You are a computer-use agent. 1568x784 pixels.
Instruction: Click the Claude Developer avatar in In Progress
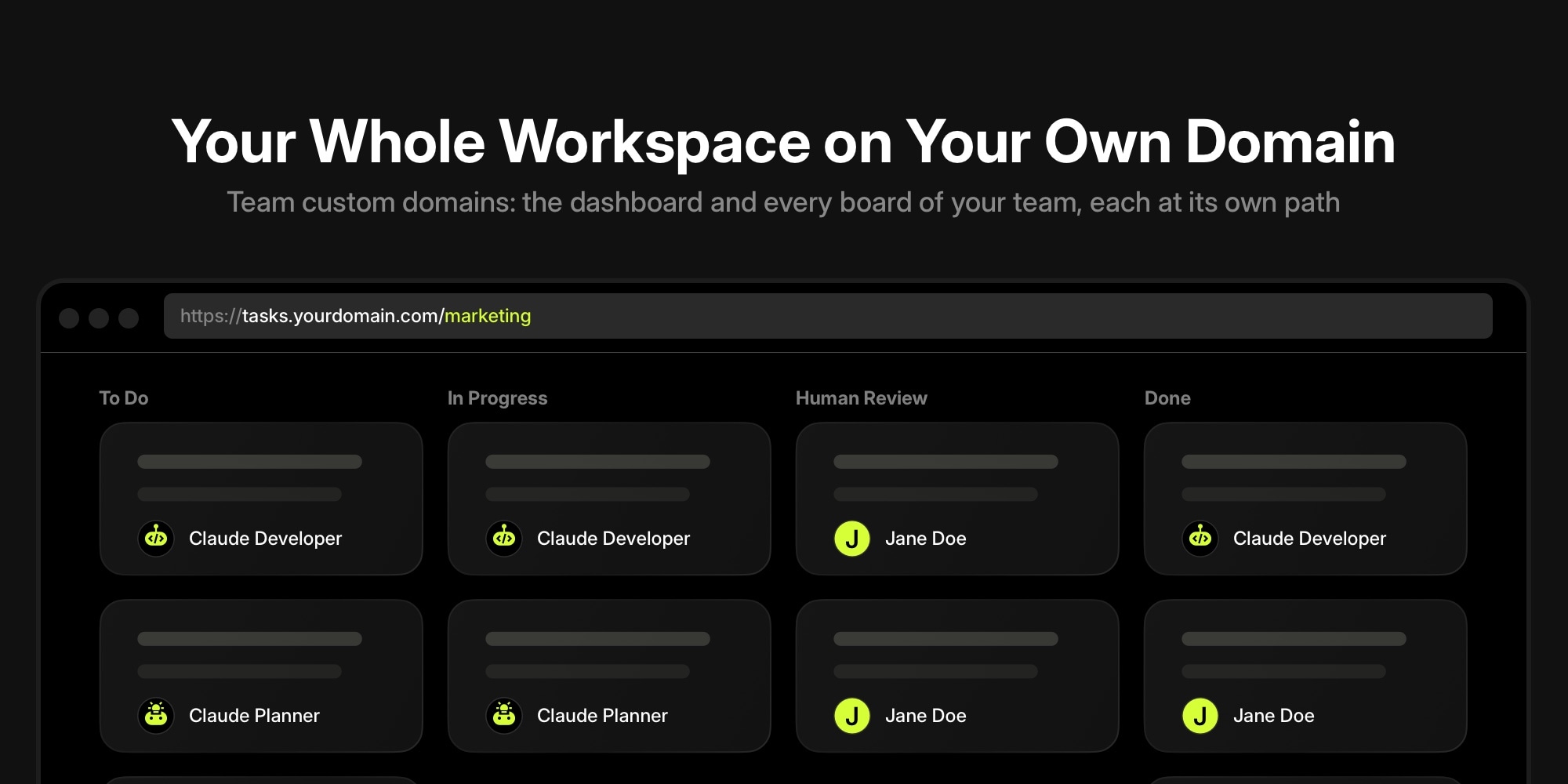[504, 539]
